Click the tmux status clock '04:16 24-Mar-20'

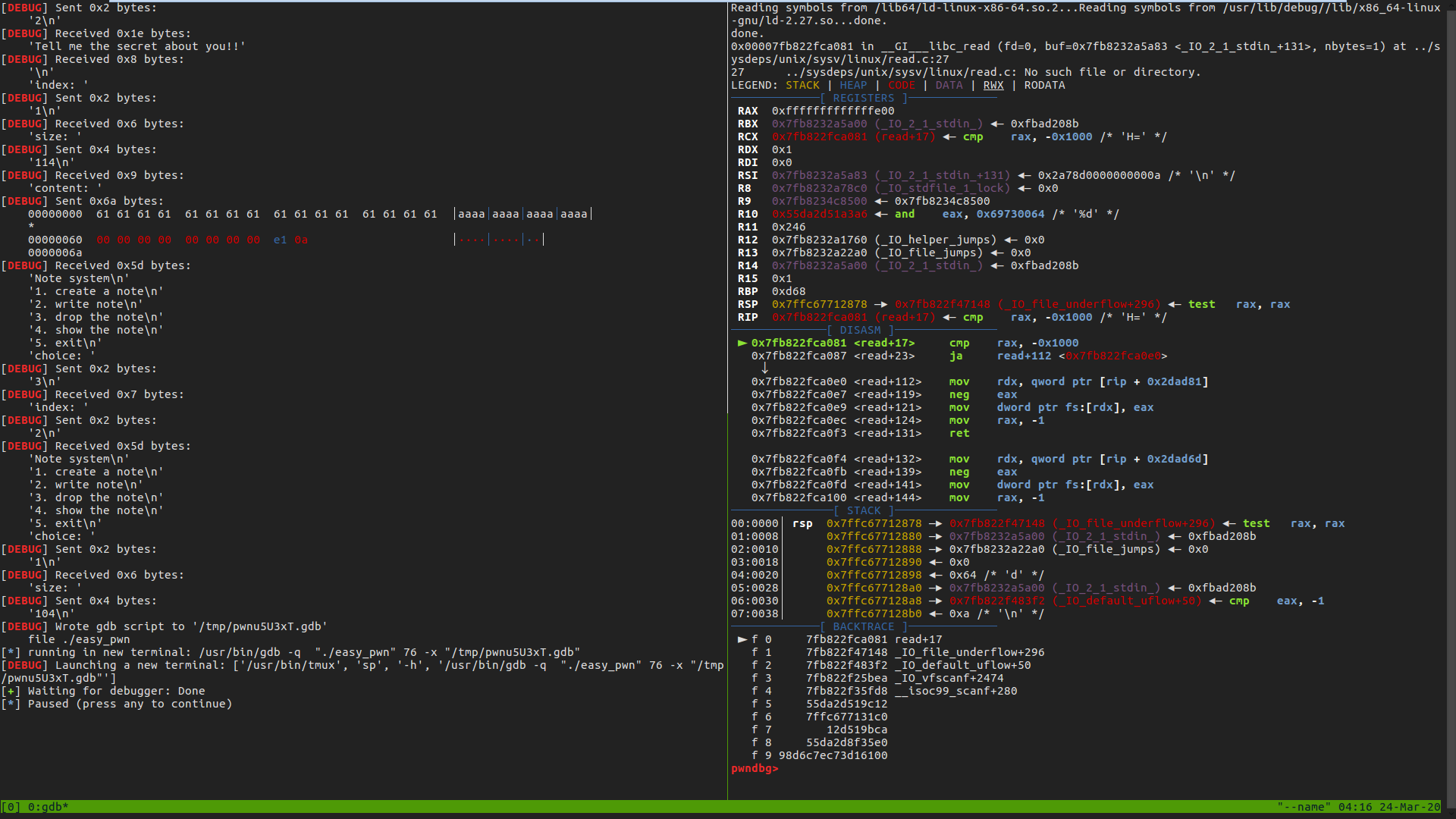1389,807
